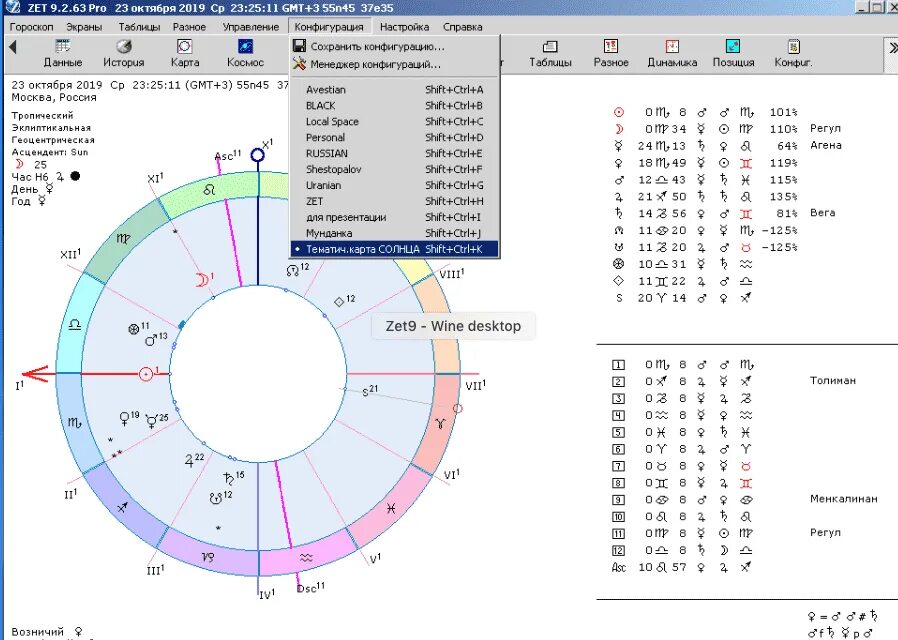898x640 pixels.
Task: Click the North Node symbol in chart
Action: pyautogui.click(x=293, y=271)
